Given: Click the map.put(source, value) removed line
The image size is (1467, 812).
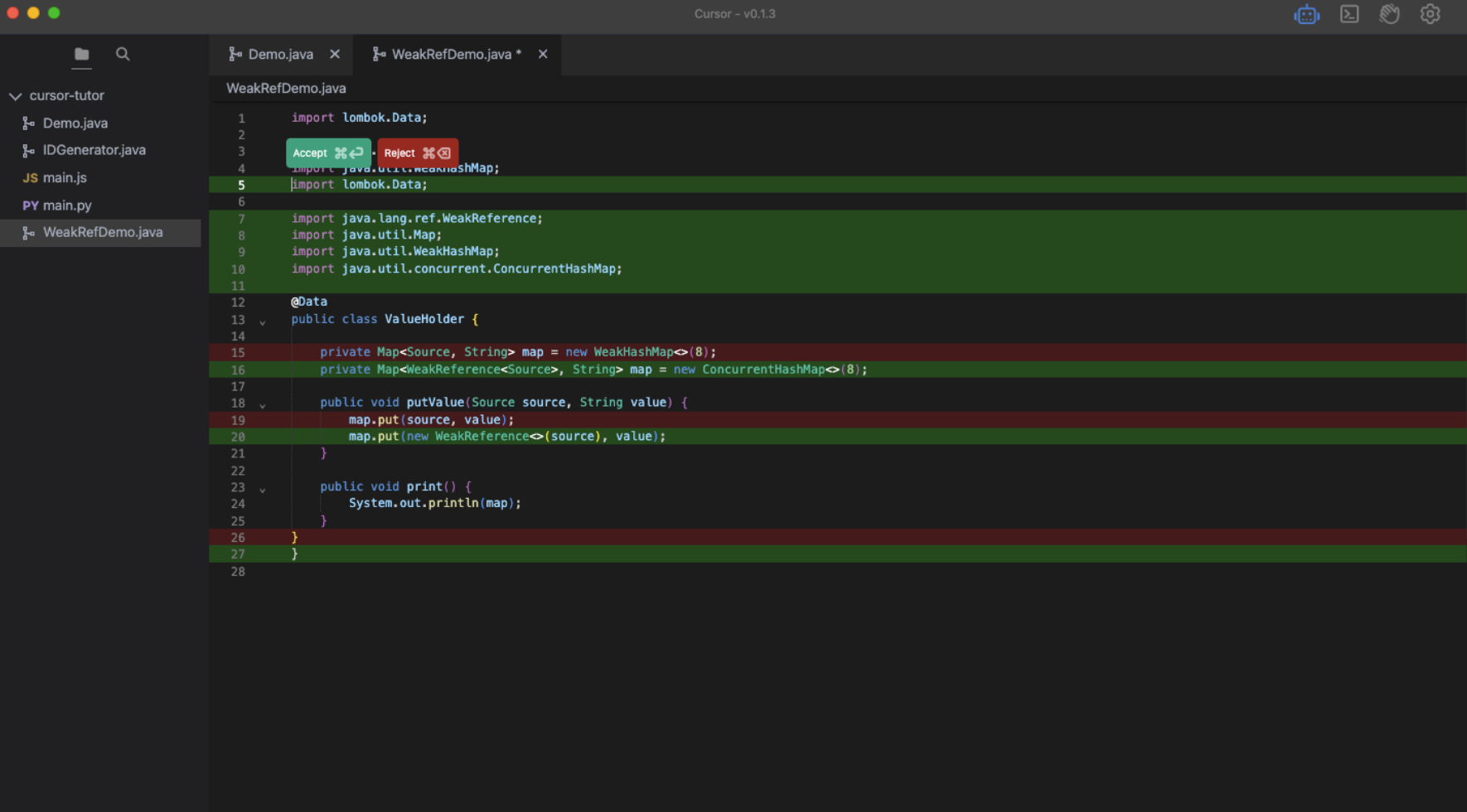Looking at the screenshot, I should tap(431, 420).
